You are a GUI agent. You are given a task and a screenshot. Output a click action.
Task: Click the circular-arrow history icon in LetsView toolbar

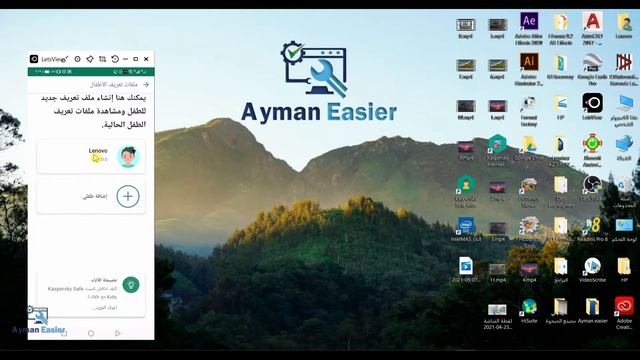(x=115, y=59)
